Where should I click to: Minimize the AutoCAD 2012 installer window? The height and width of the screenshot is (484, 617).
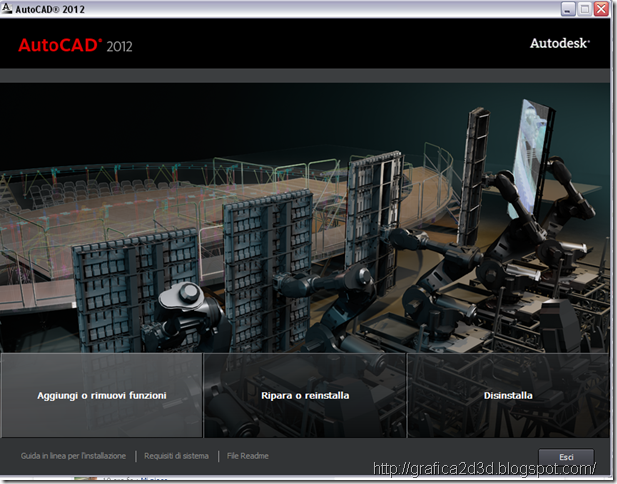point(567,9)
